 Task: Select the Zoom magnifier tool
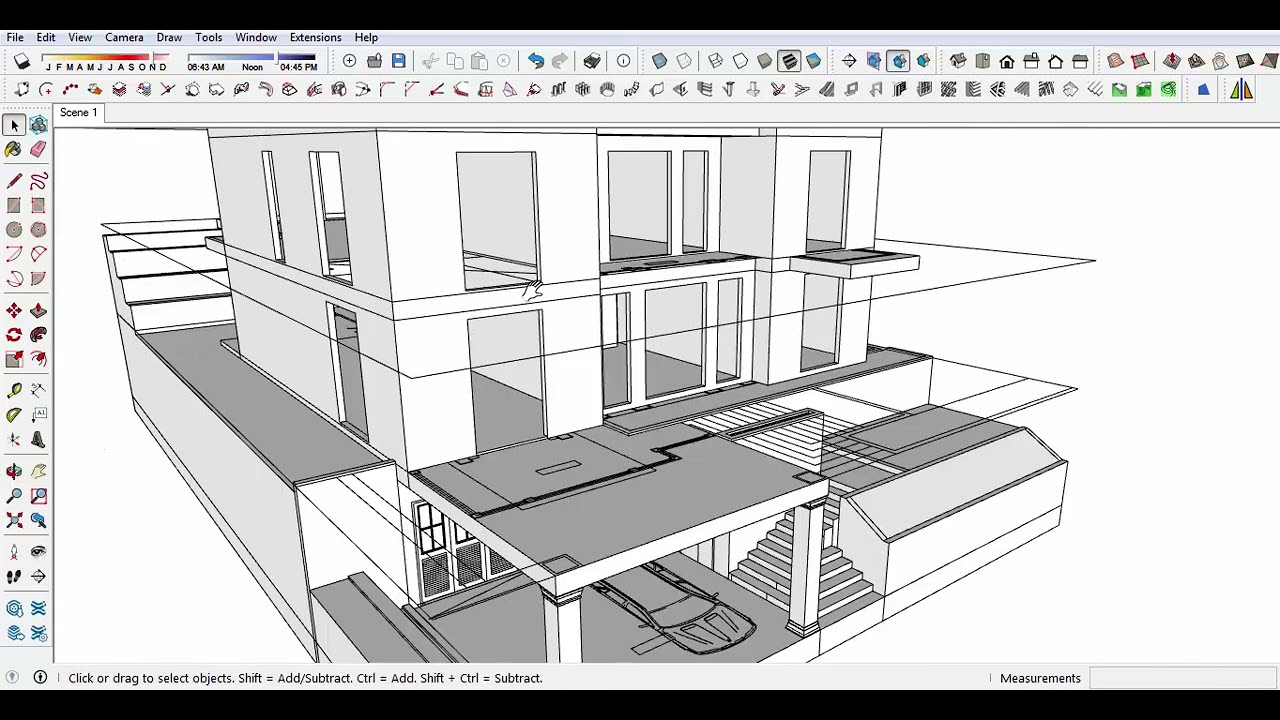pyautogui.click(x=14, y=495)
